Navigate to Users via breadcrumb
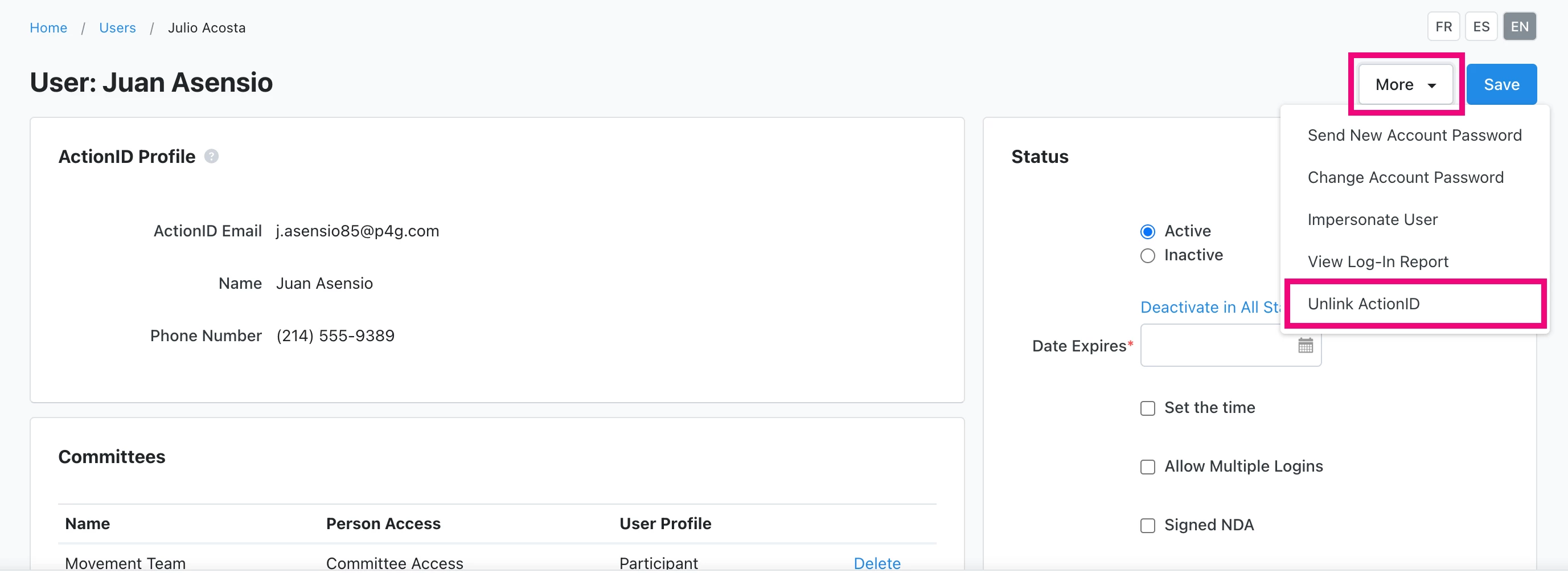 [117, 27]
